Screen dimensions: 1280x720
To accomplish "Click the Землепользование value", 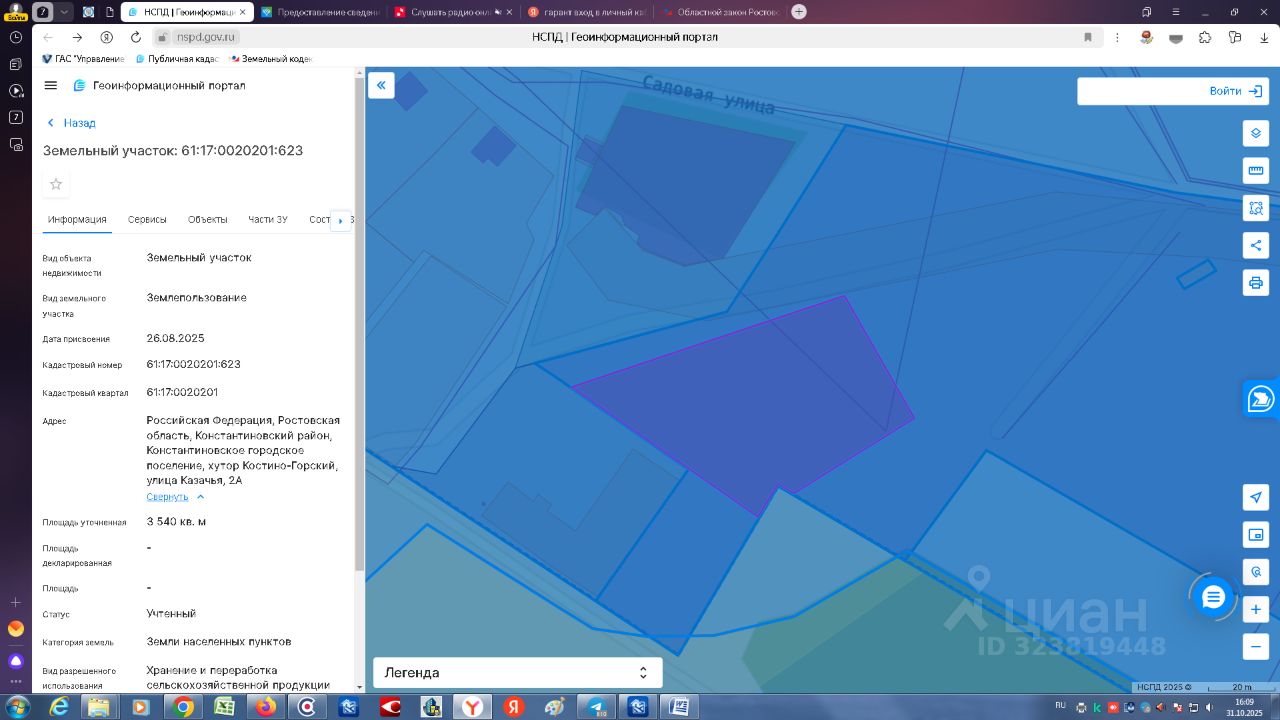I will pyautogui.click(x=196, y=297).
